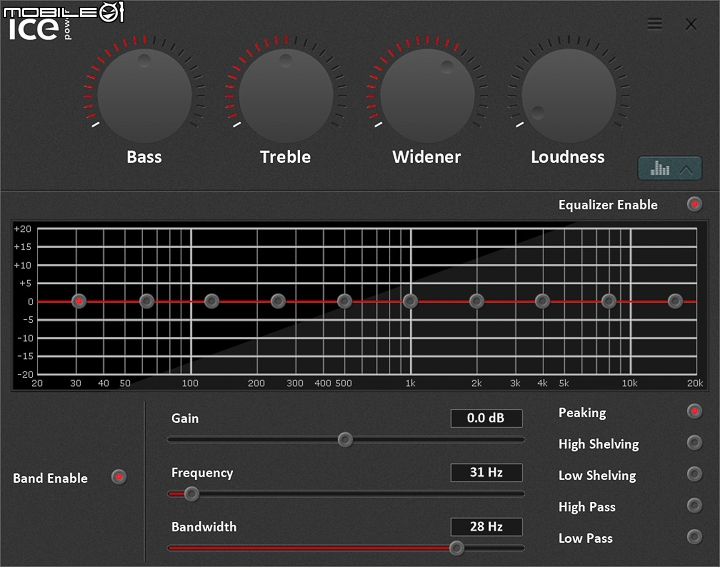
Task: Click the Low Shelving label text
Action: pyautogui.click(x=597, y=475)
